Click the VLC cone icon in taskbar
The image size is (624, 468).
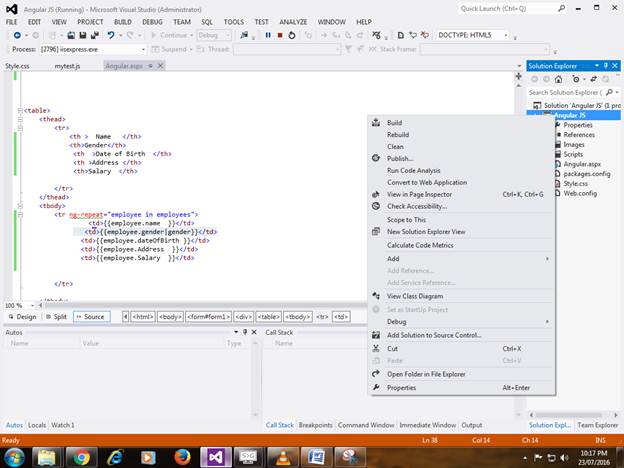point(283,456)
